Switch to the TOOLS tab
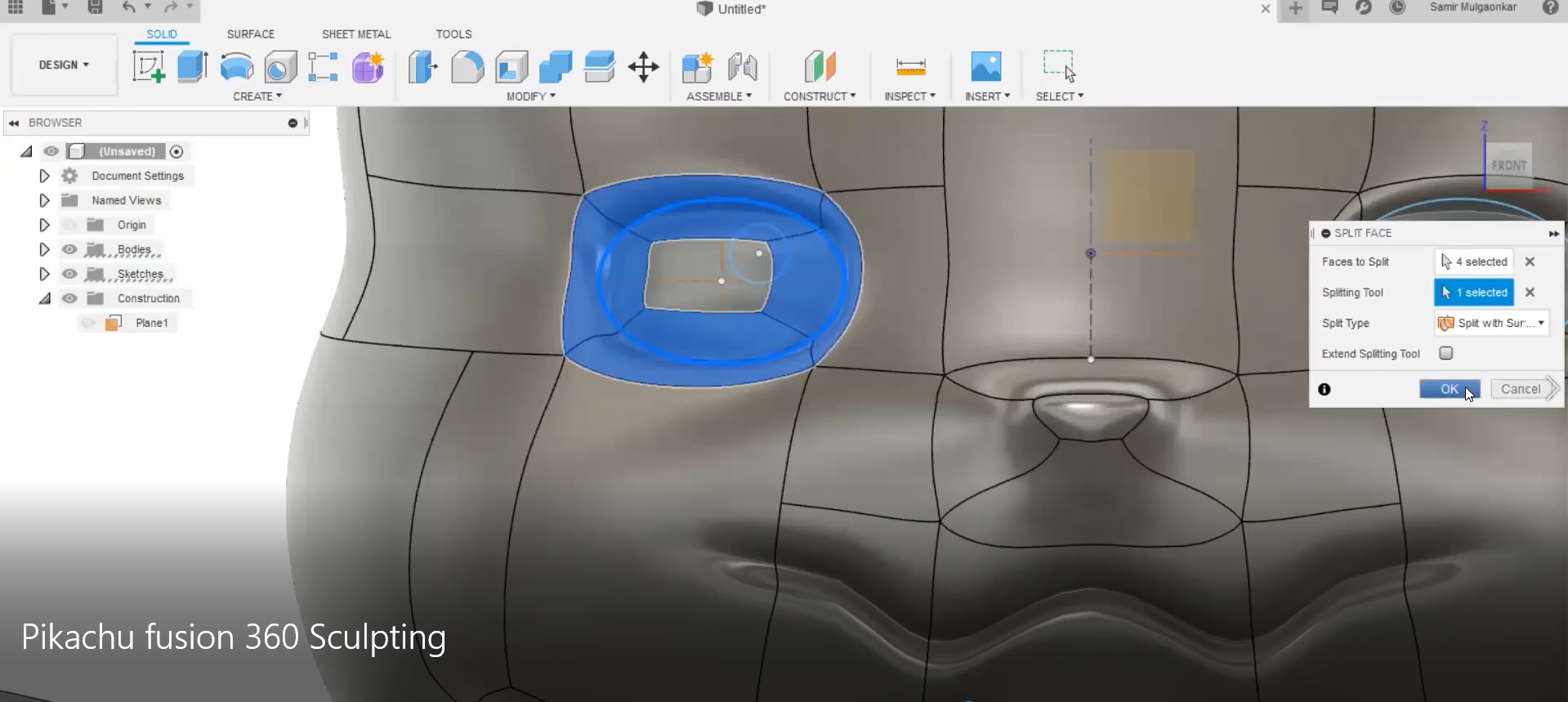Image resolution: width=1568 pixels, height=702 pixels. (453, 34)
